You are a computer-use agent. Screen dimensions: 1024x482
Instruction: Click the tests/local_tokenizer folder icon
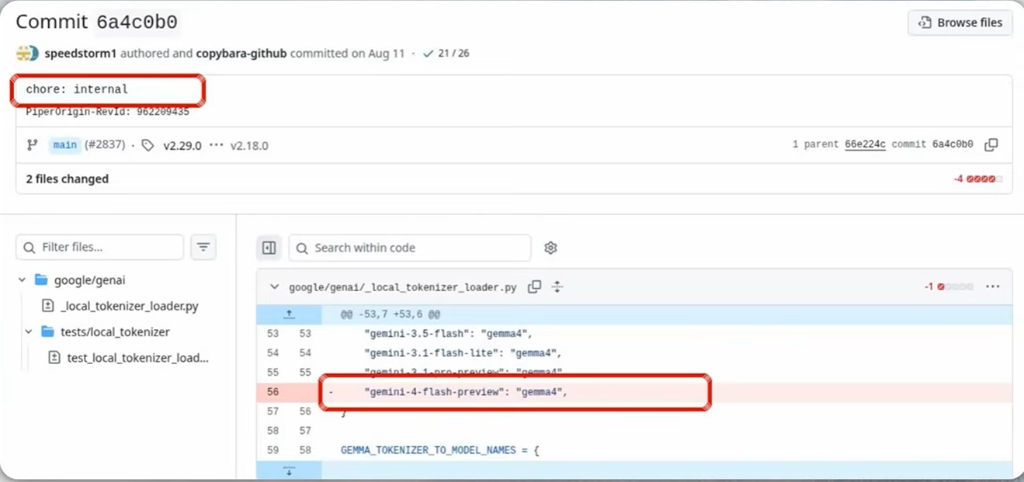point(48,332)
